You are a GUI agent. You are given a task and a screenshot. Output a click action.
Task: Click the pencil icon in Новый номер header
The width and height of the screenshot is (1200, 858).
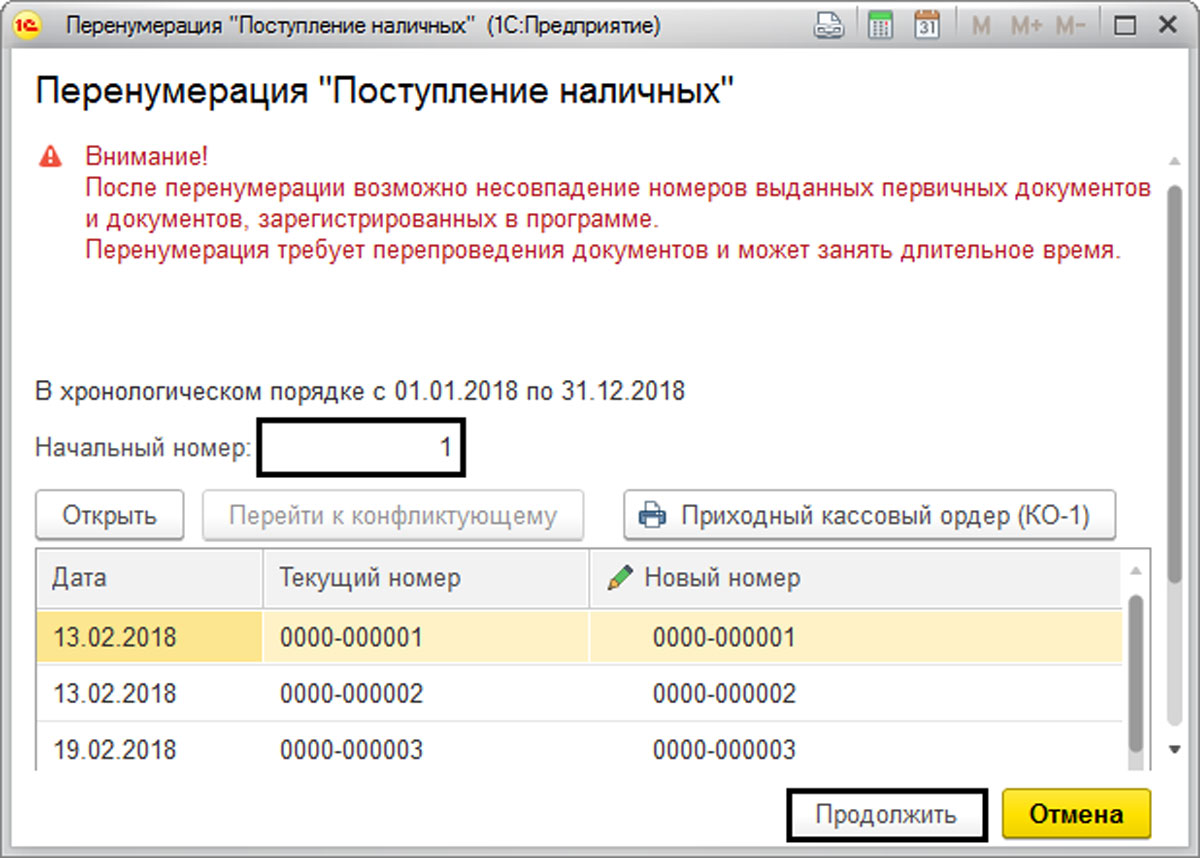pyautogui.click(x=620, y=578)
